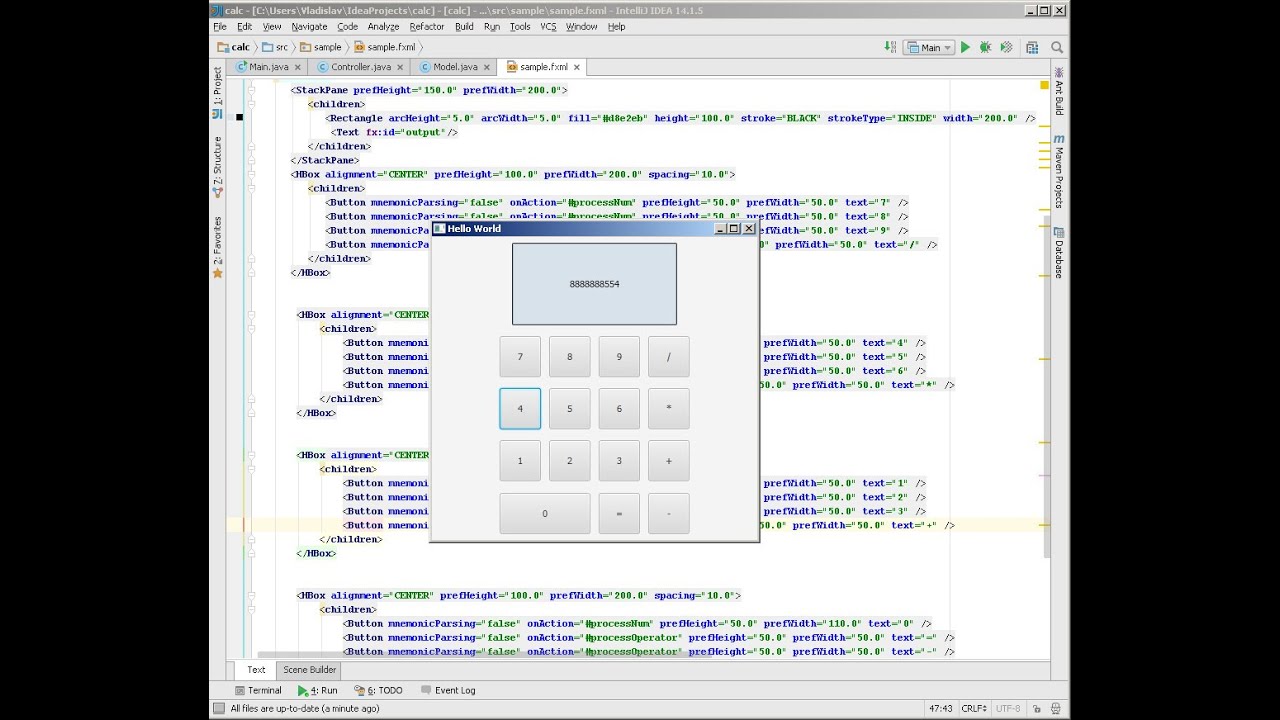Click the gutter color preview on Rectangle line

[239, 117]
